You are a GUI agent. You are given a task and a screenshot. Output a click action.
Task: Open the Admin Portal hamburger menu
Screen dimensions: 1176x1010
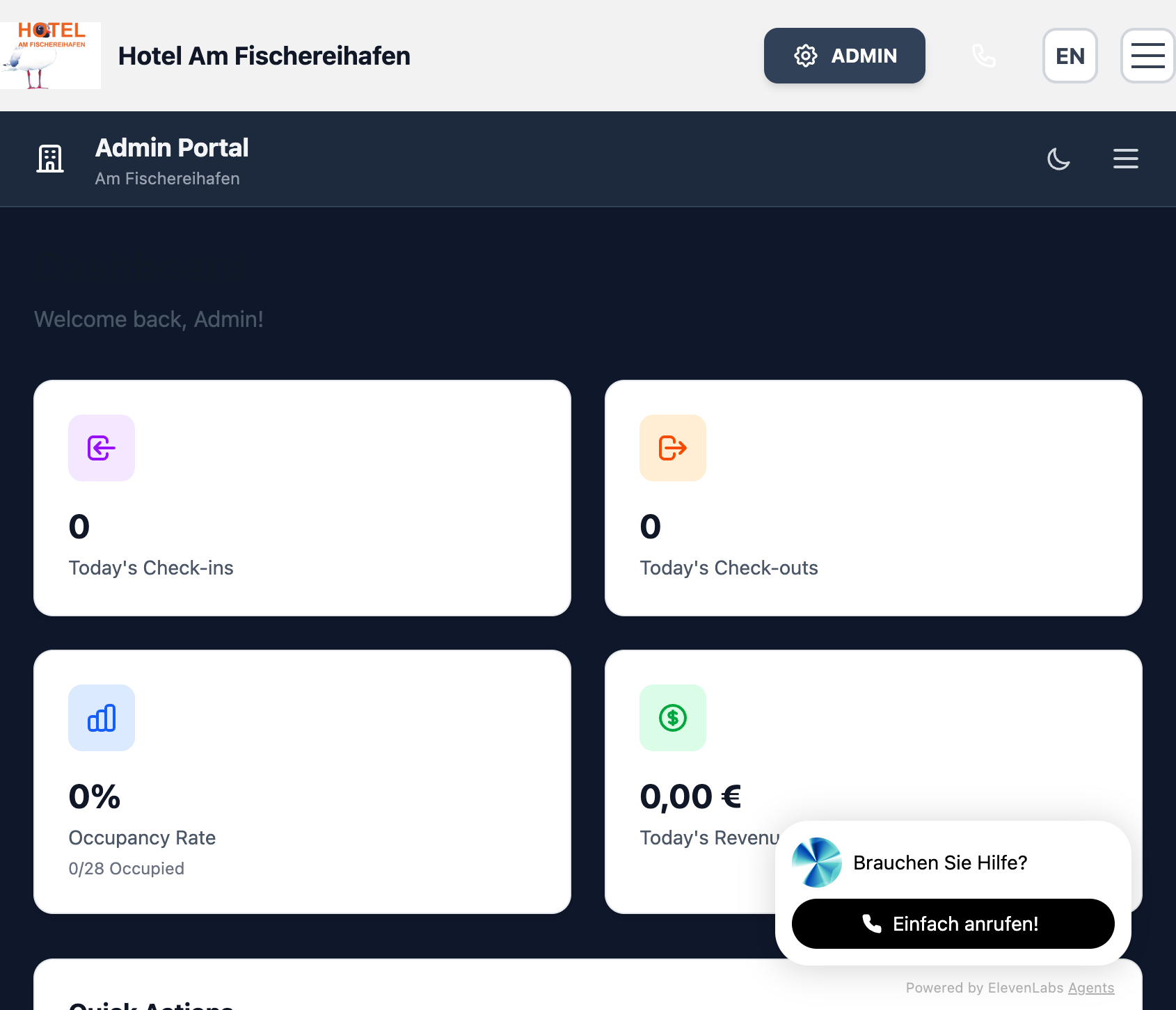[1125, 159]
